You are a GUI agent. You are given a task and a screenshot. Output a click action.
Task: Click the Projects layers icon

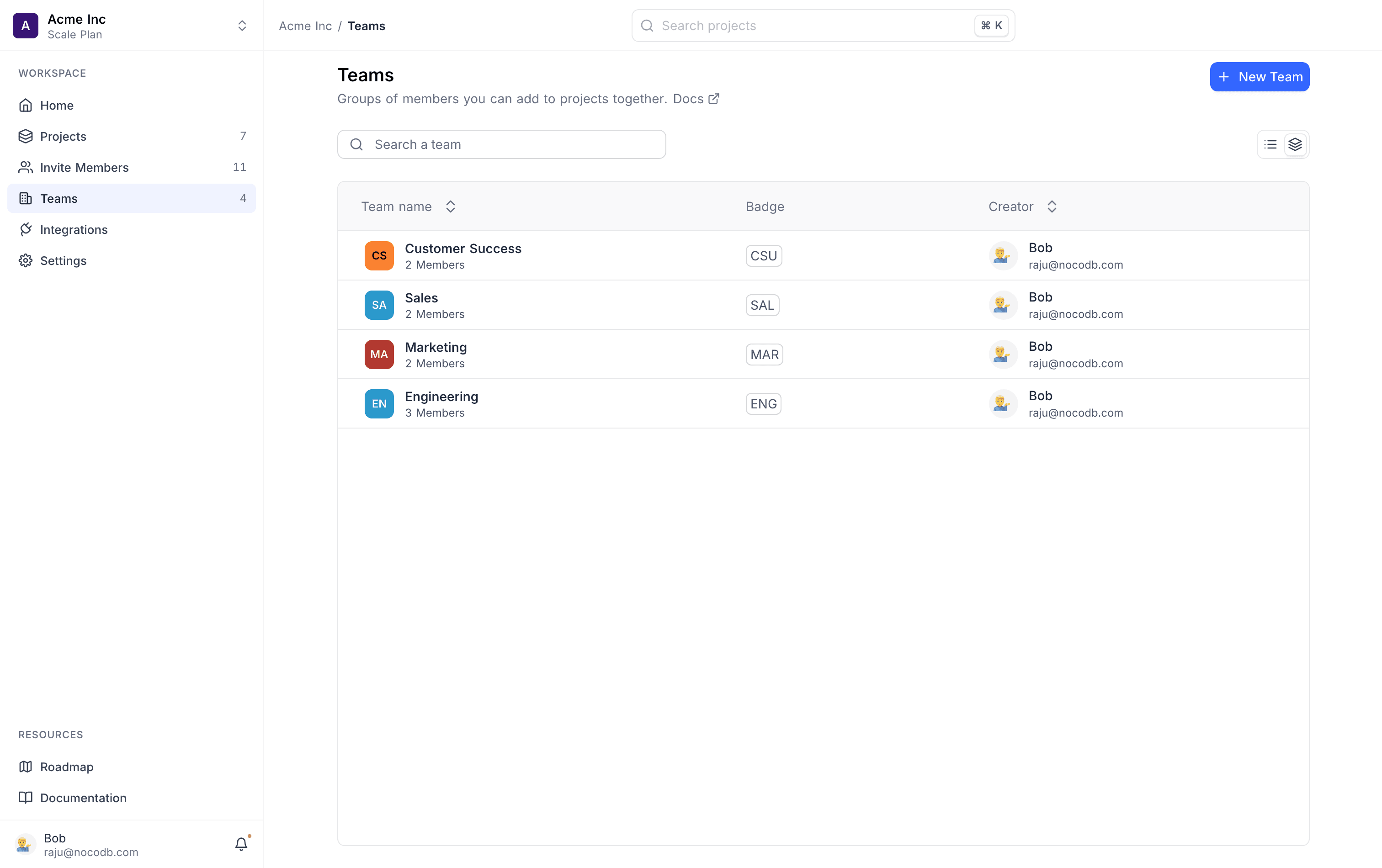(x=25, y=136)
